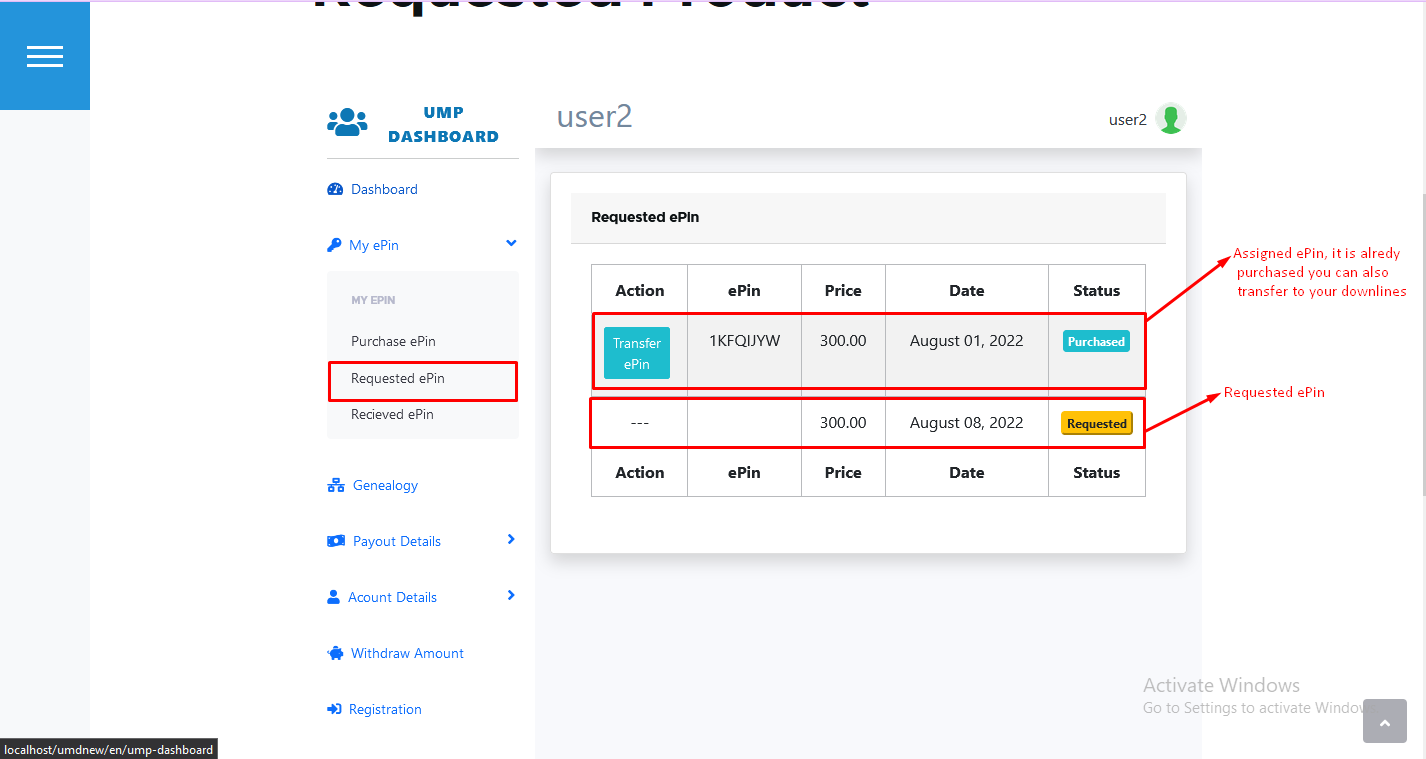Expand the Payout Details chevron
The image size is (1426, 759).
511,540
